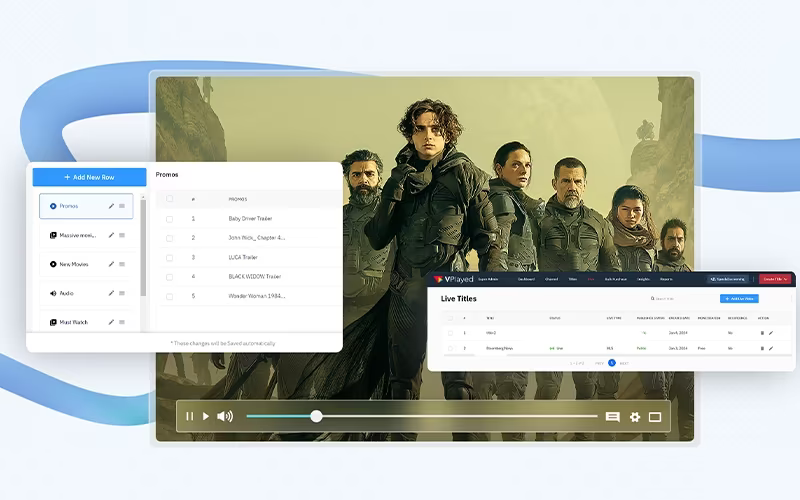
Task: Click the Add Live Video button
Action: [739, 298]
